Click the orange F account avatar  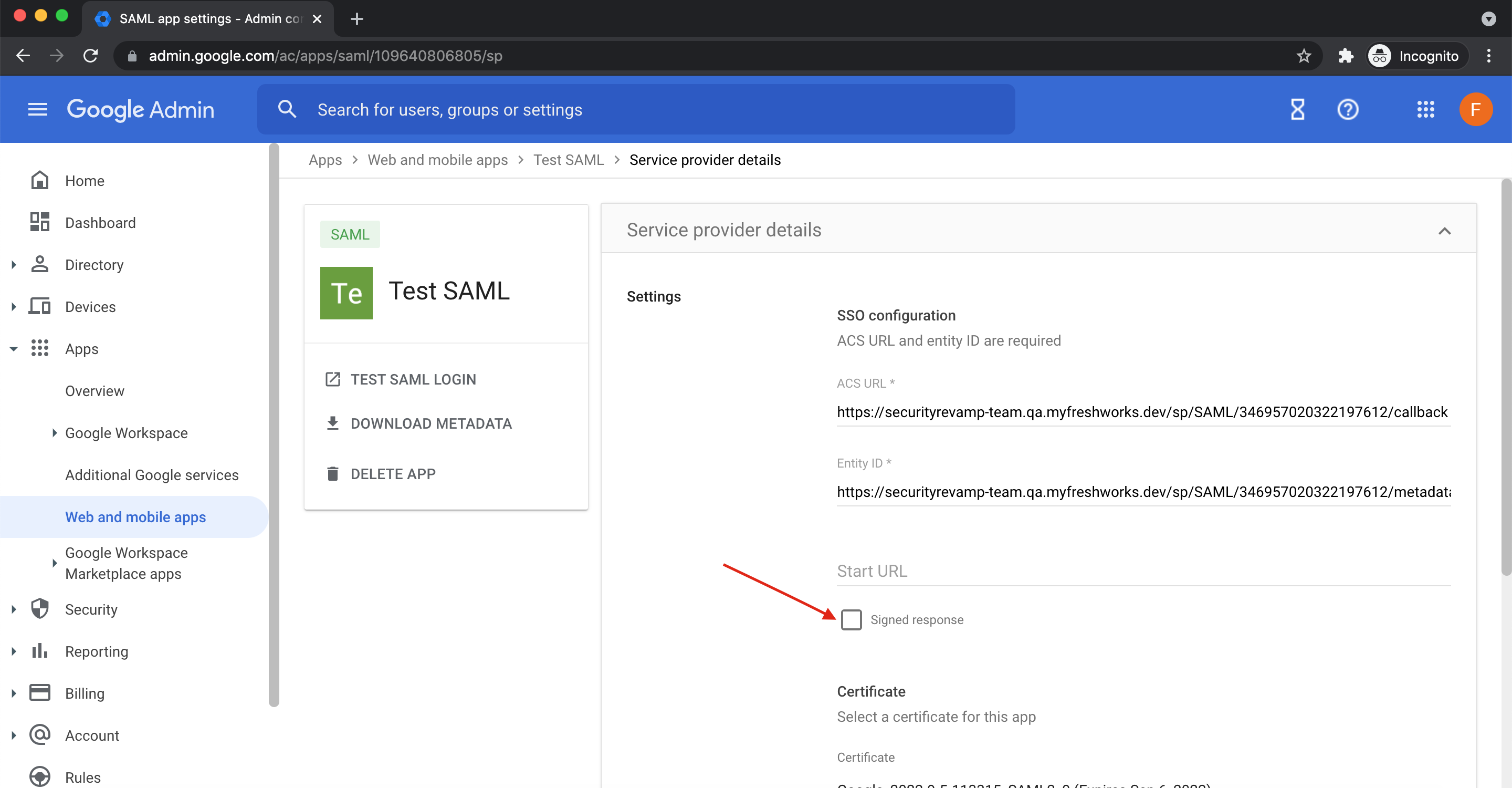1475,109
